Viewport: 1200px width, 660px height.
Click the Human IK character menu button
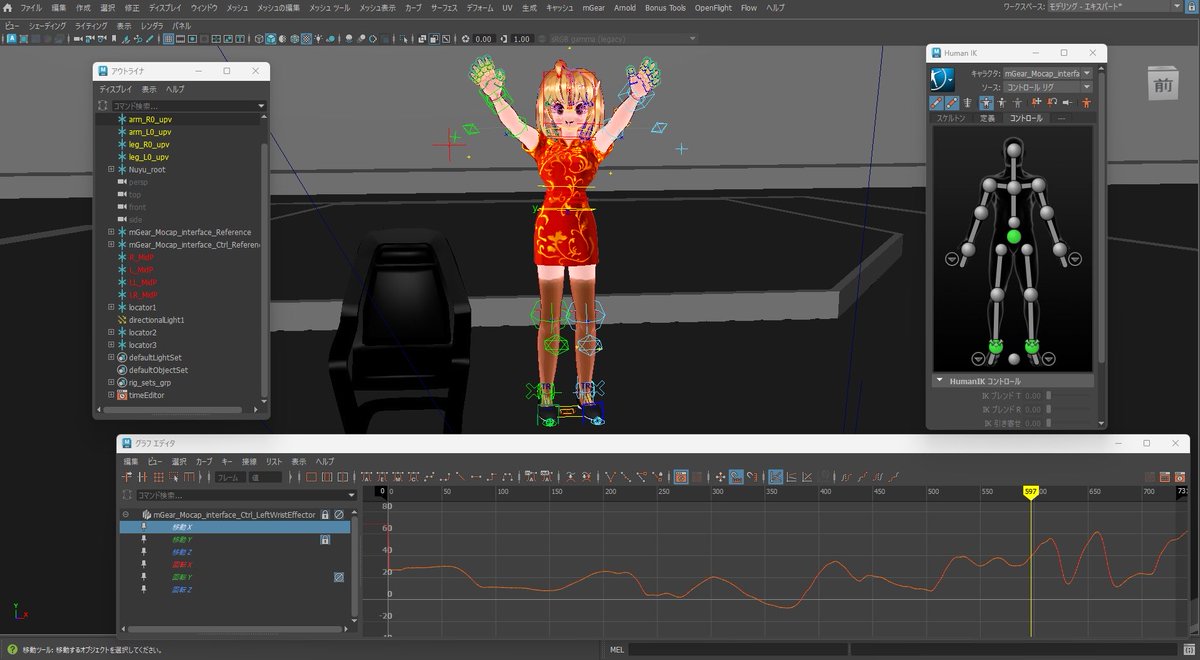tap(941, 79)
